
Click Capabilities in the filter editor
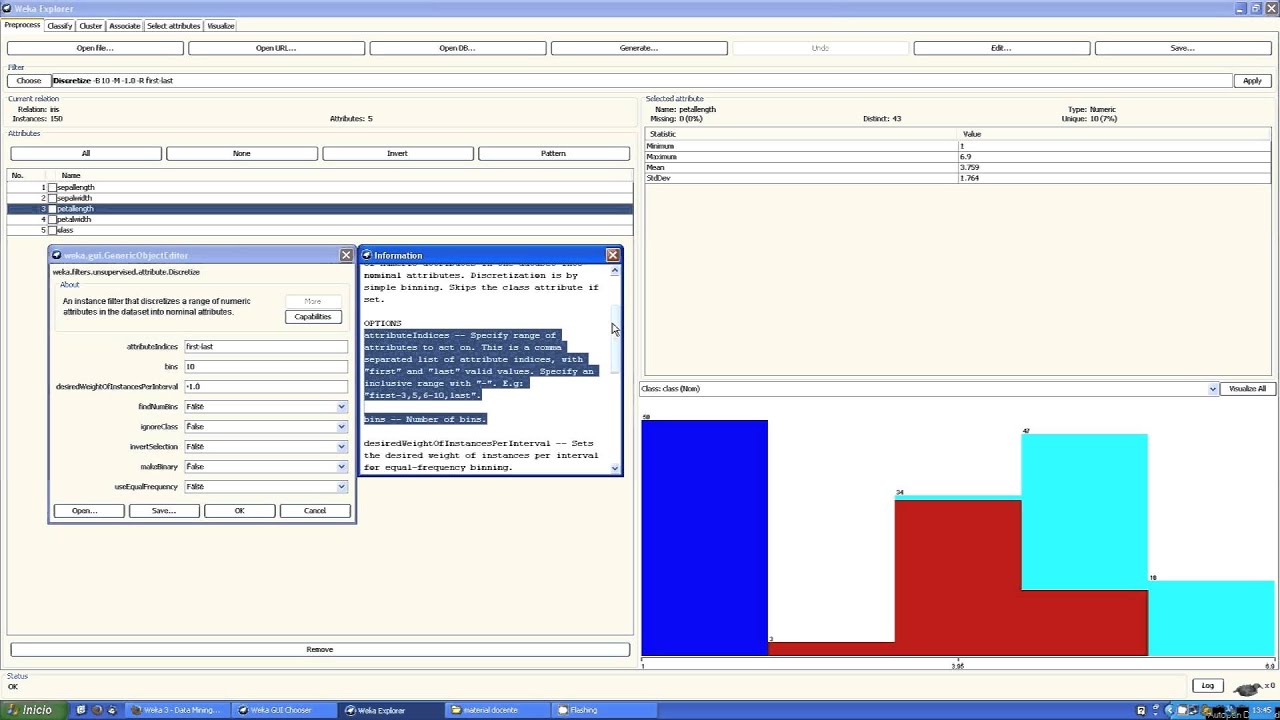(x=313, y=316)
